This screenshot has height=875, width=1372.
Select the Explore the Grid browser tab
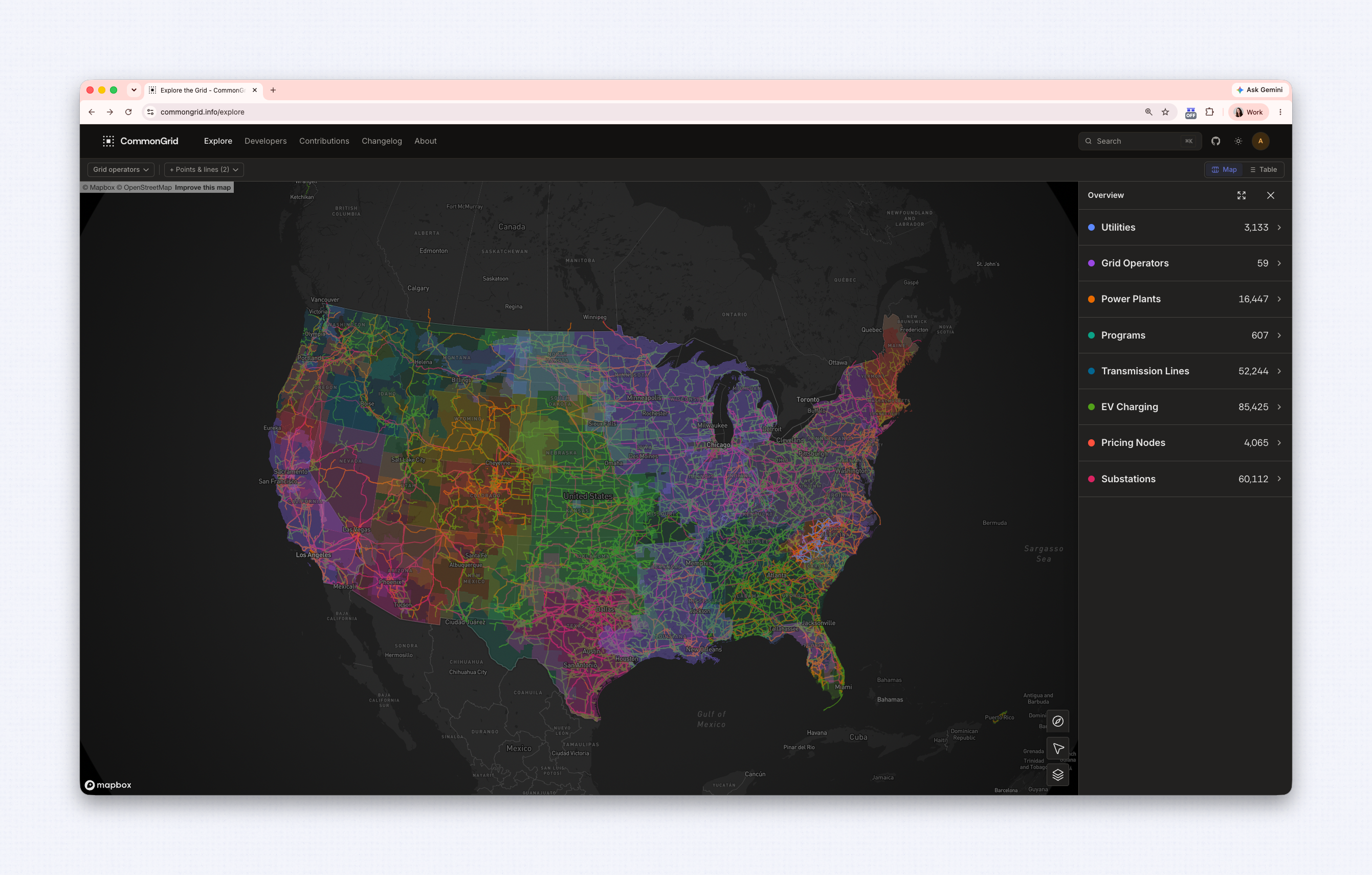pyautogui.click(x=204, y=90)
